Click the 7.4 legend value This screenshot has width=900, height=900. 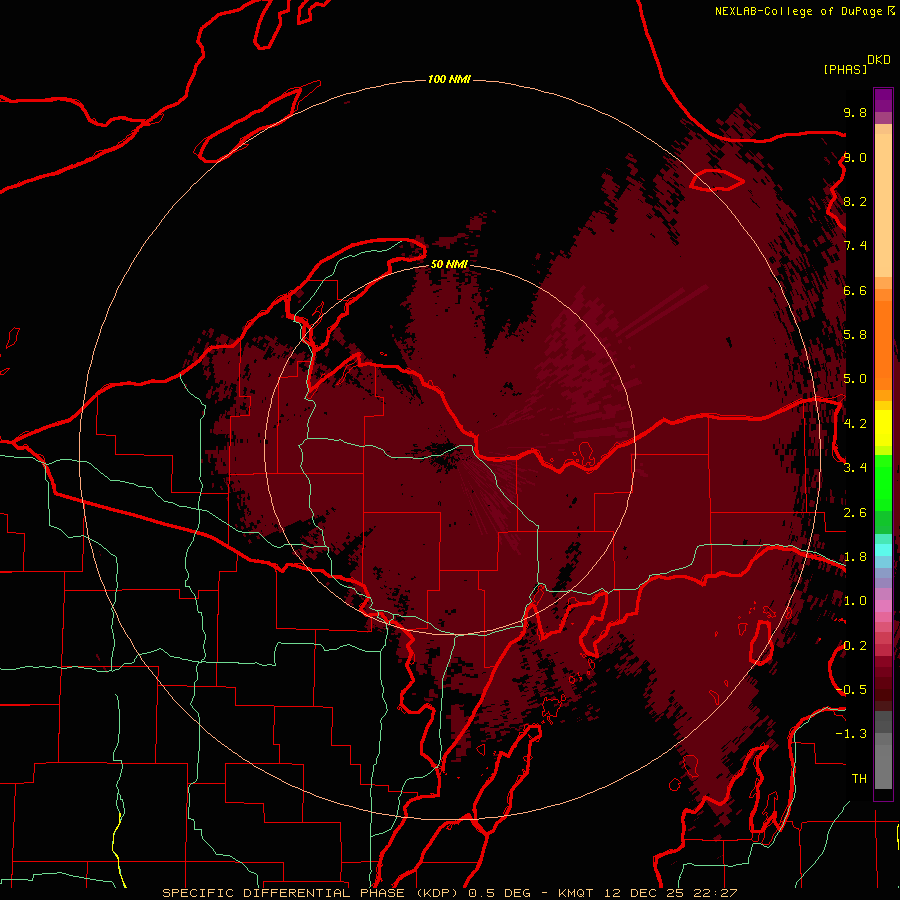(x=855, y=246)
